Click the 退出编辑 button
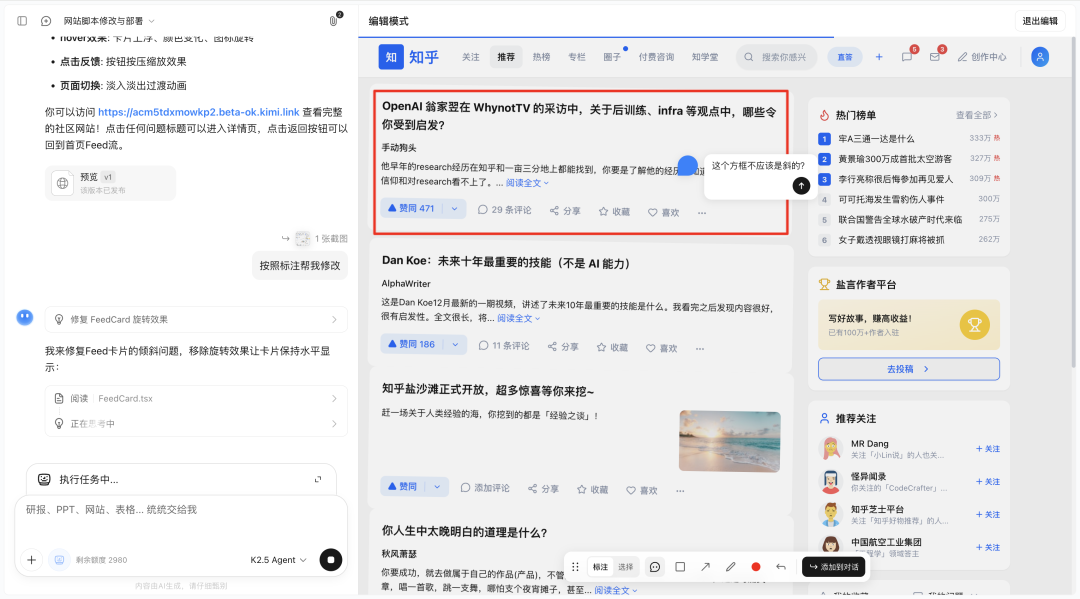Image resolution: width=1080 pixels, height=599 pixels. tap(1040, 20)
